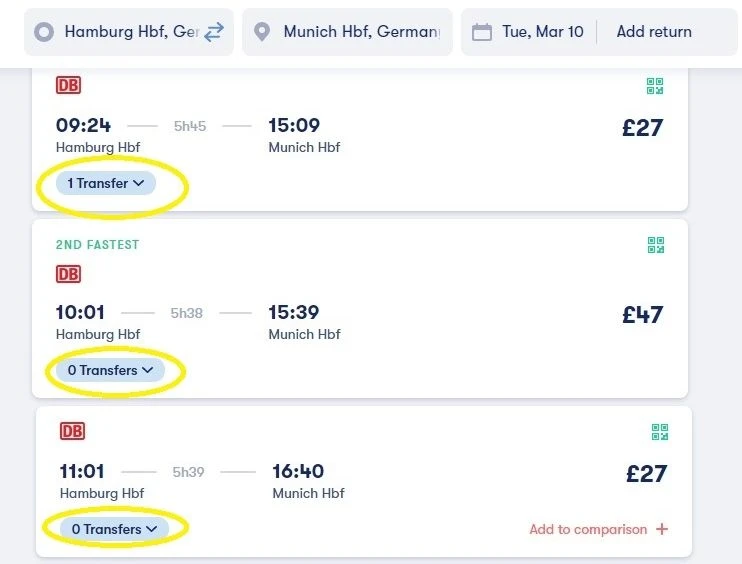The height and width of the screenshot is (564, 742).
Task: Click the QR code icon on the 10:01 train
Action: pos(655,245)
